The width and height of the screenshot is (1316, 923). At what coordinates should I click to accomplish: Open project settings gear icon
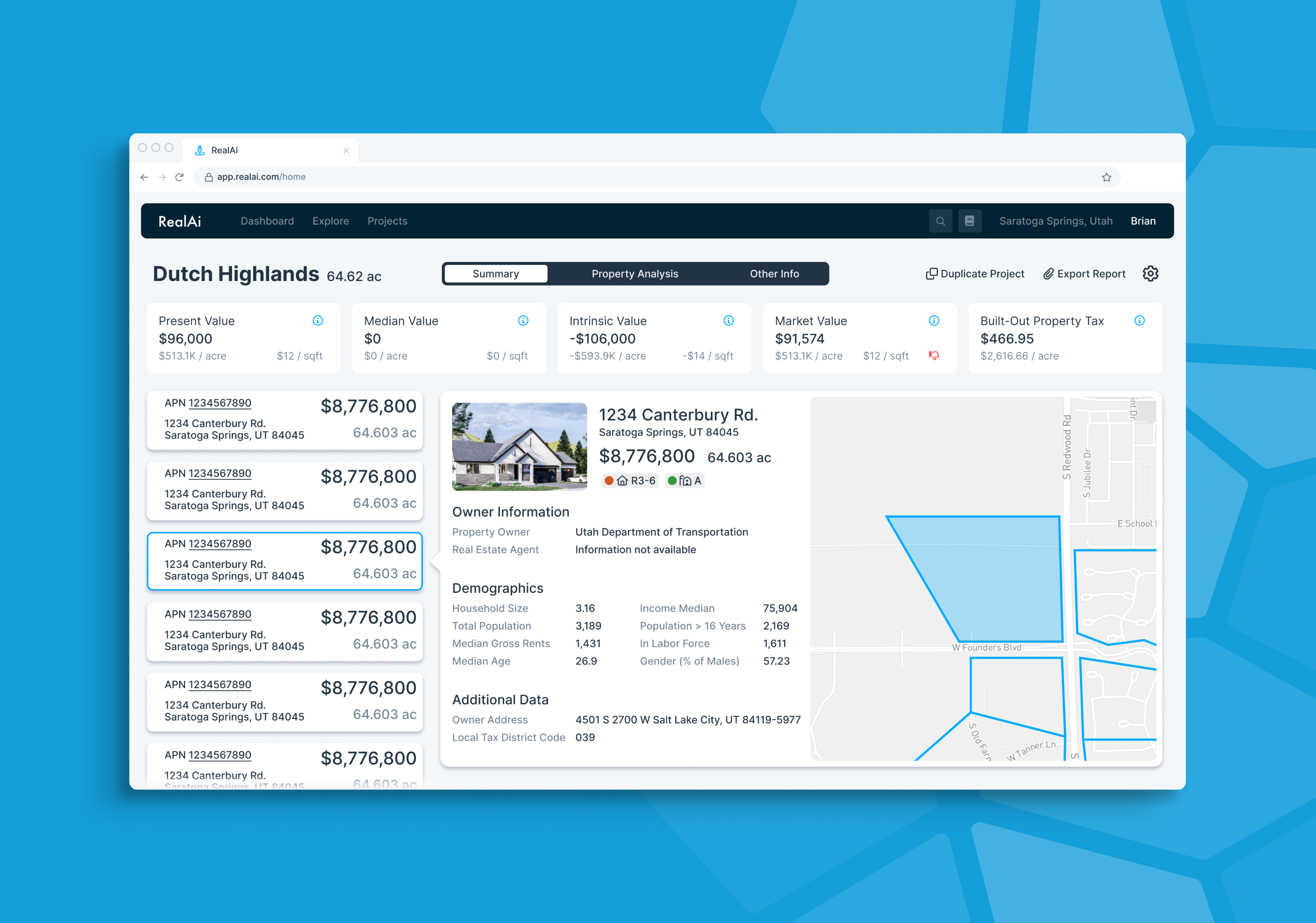1150,274
